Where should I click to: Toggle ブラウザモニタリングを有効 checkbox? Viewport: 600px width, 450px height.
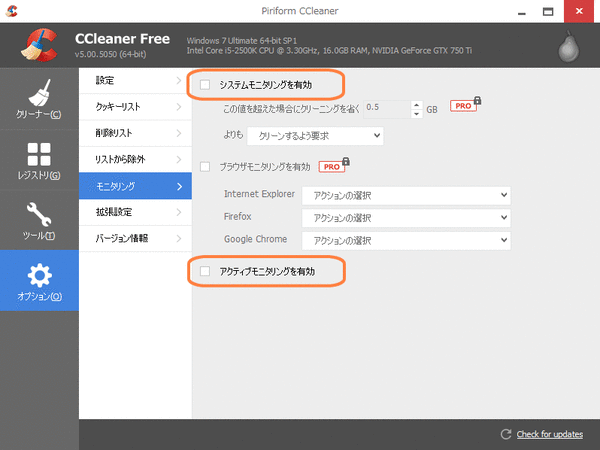tap(205, 166)
